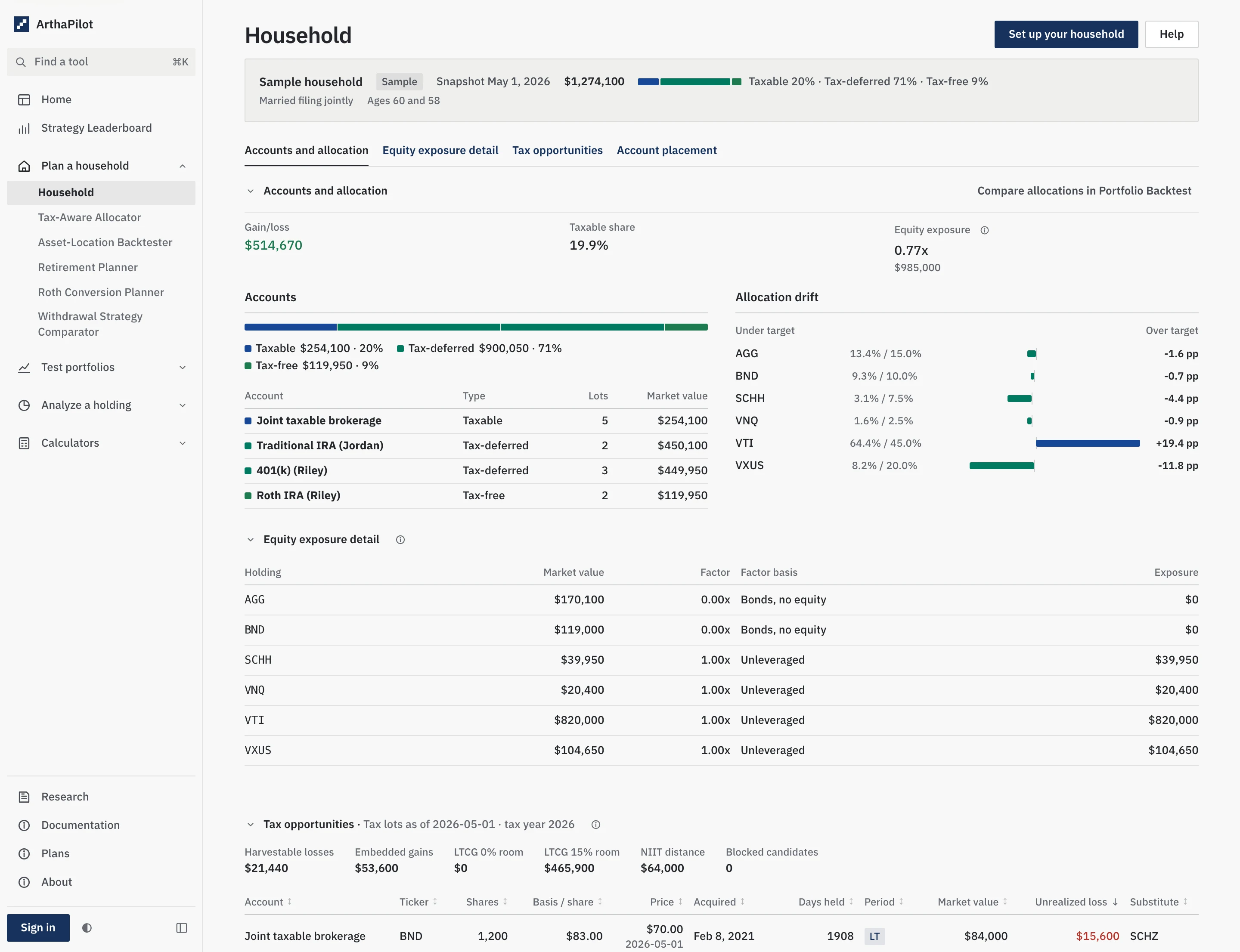Click the ArthaPilot logo icon
Viewport: 1240px width, 952px height.
pos(22,25)
